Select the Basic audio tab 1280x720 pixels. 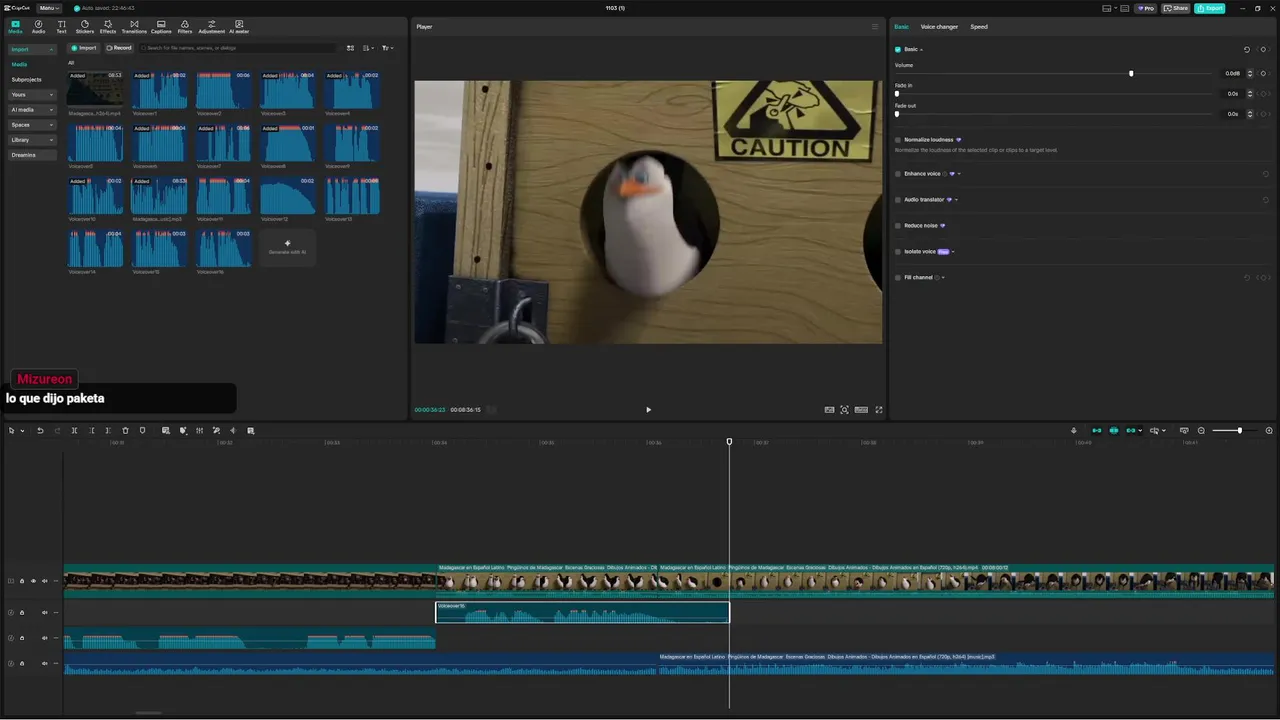pos(902,27)
